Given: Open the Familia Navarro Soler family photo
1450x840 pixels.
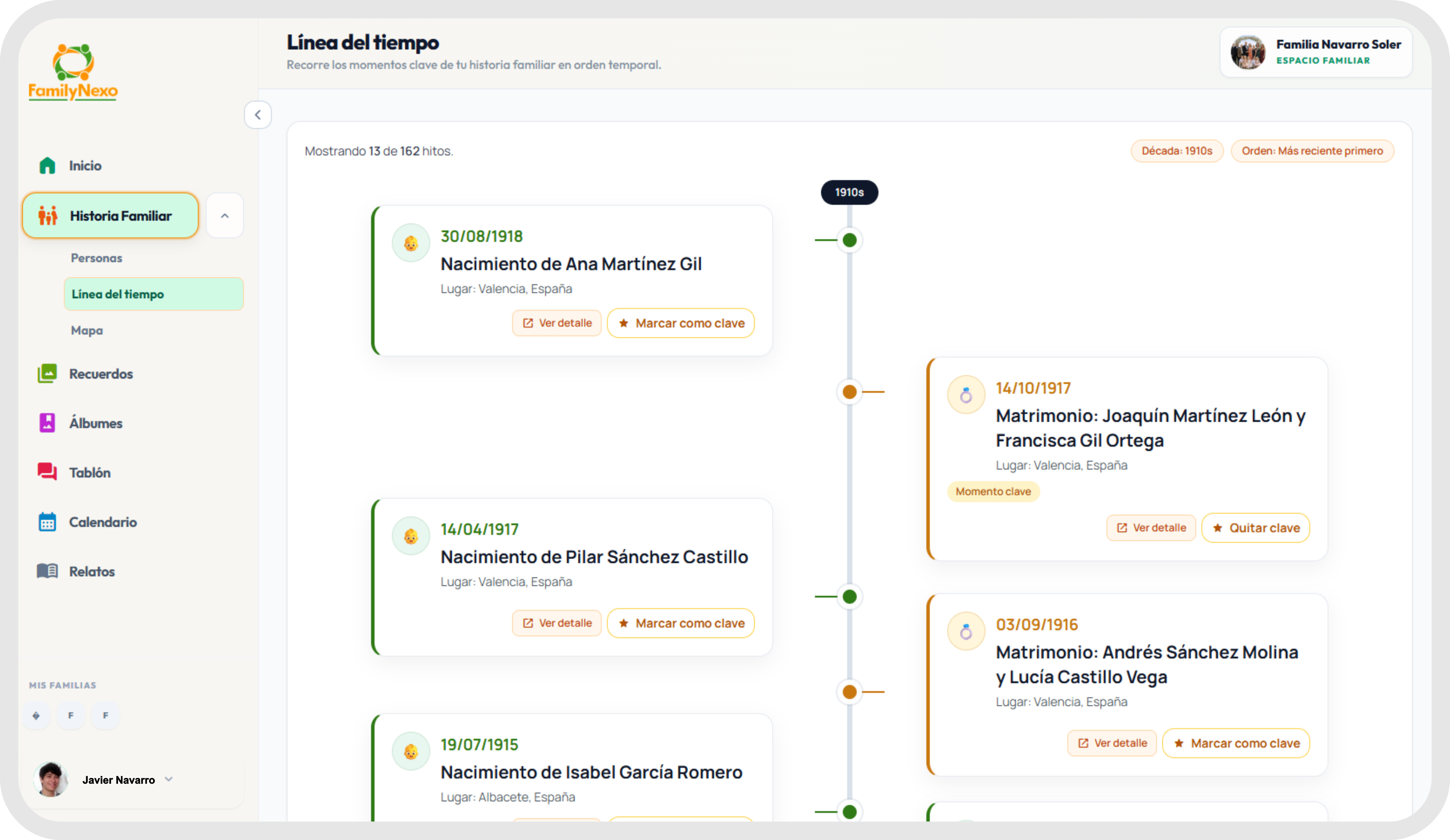Looking at the screenshot, I should (1248, 52).
